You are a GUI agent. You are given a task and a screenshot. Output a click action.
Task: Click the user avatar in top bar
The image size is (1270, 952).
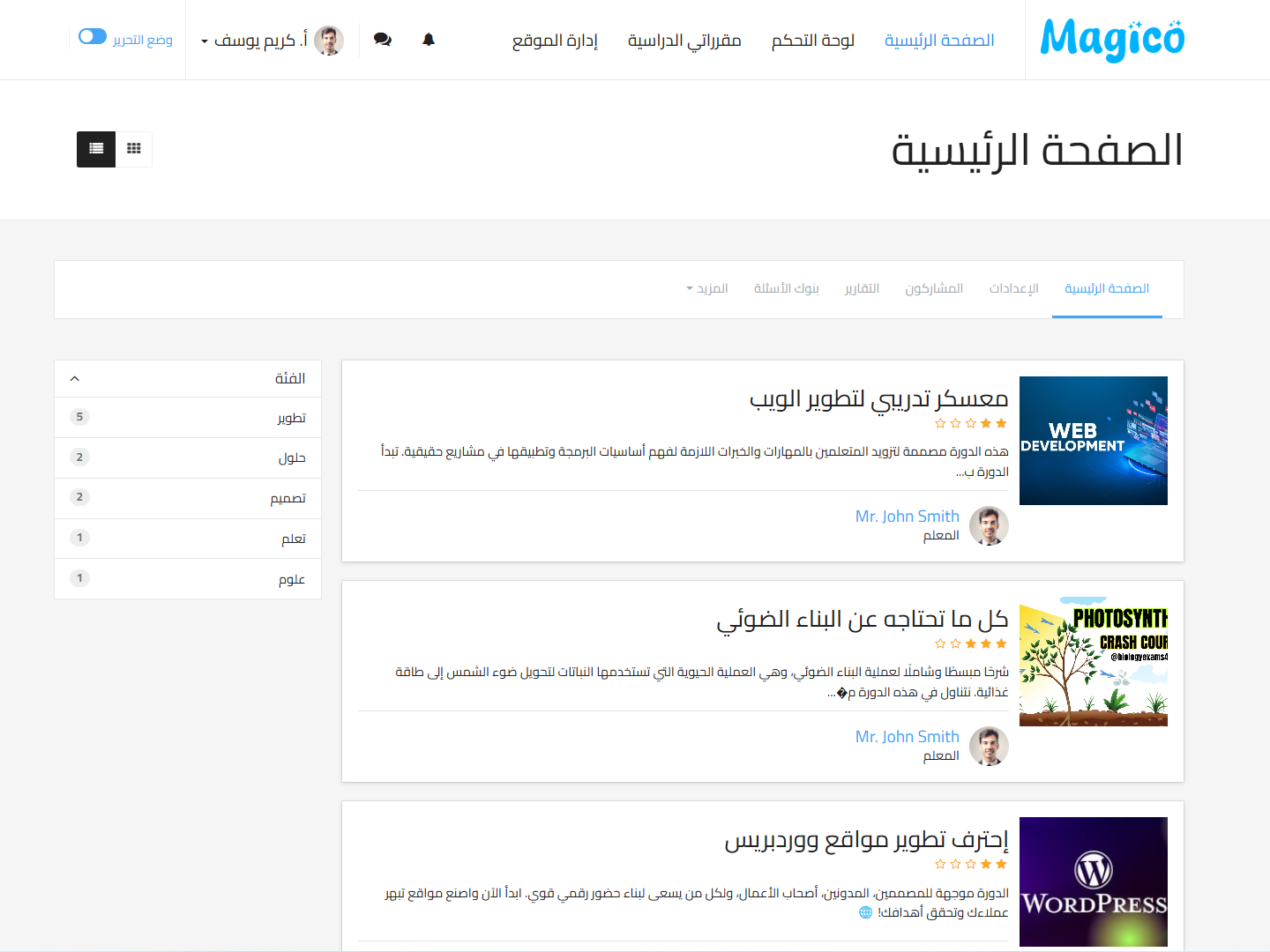pos(329,41)
